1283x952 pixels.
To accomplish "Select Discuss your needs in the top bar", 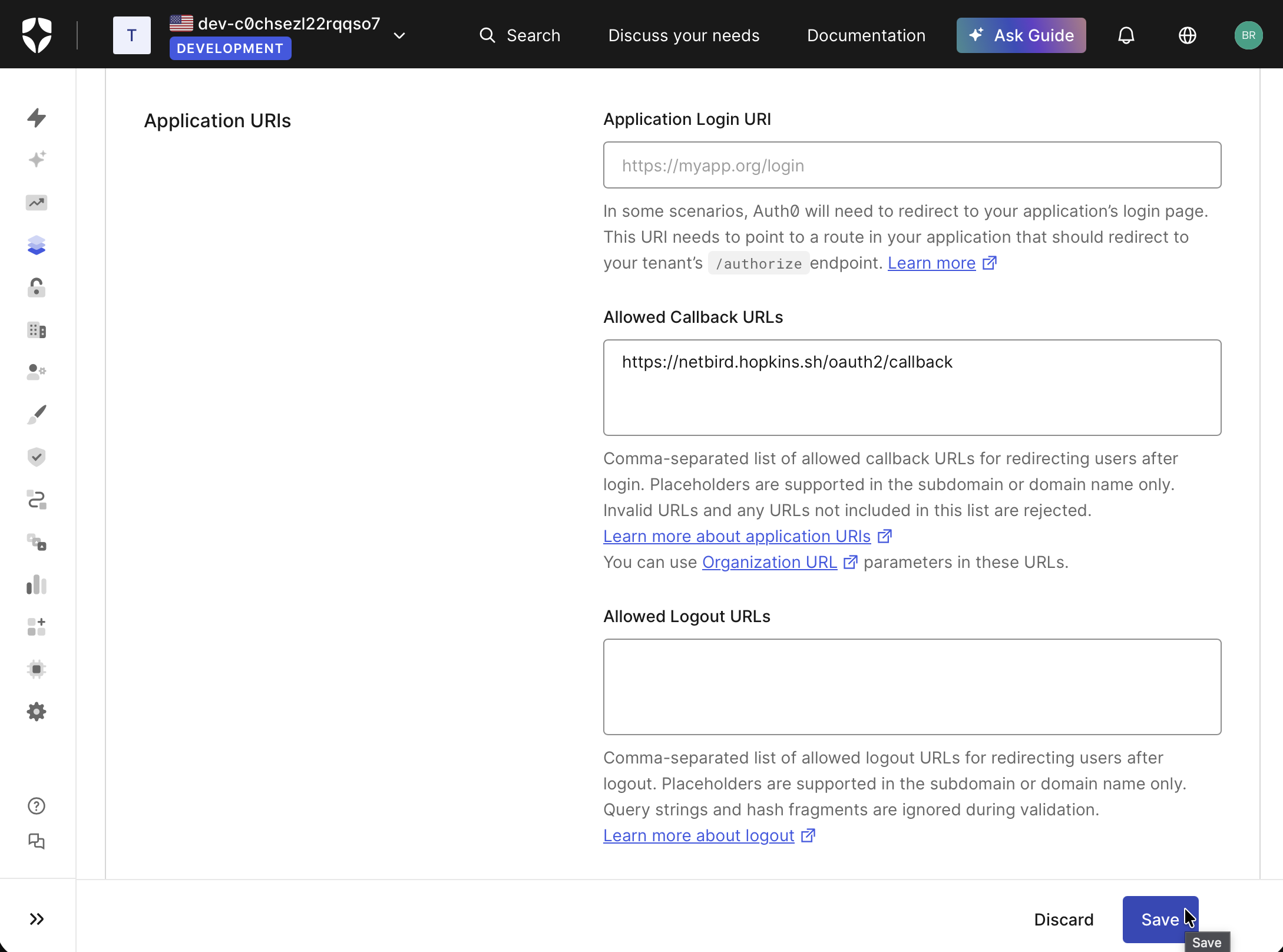I will click(683, 35).
